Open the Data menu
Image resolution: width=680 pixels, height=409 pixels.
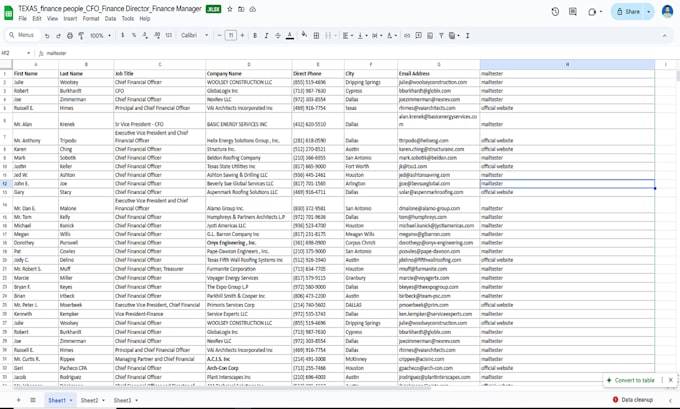pyautogui.click(x=111, y=19)
